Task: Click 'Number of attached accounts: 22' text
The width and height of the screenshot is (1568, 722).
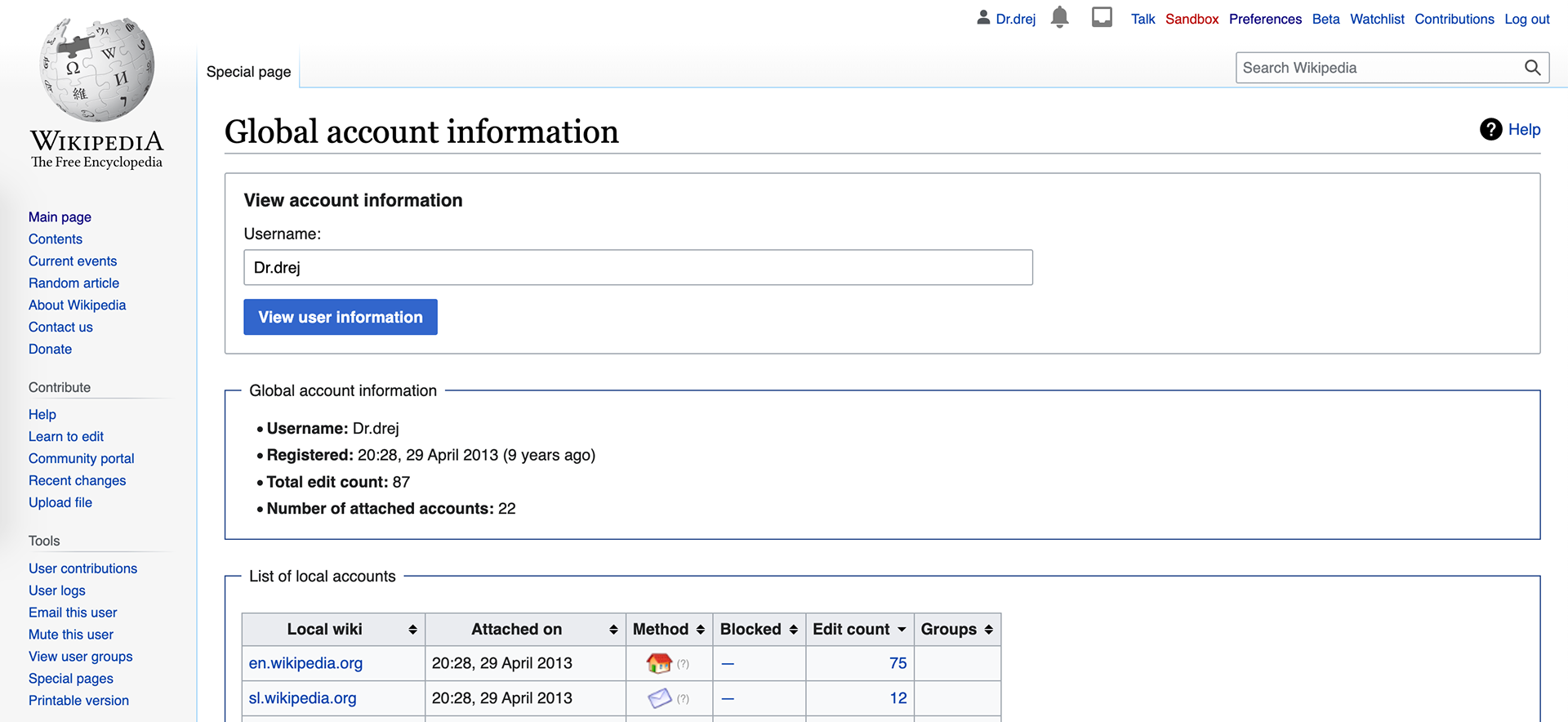Action: point(391,509)
